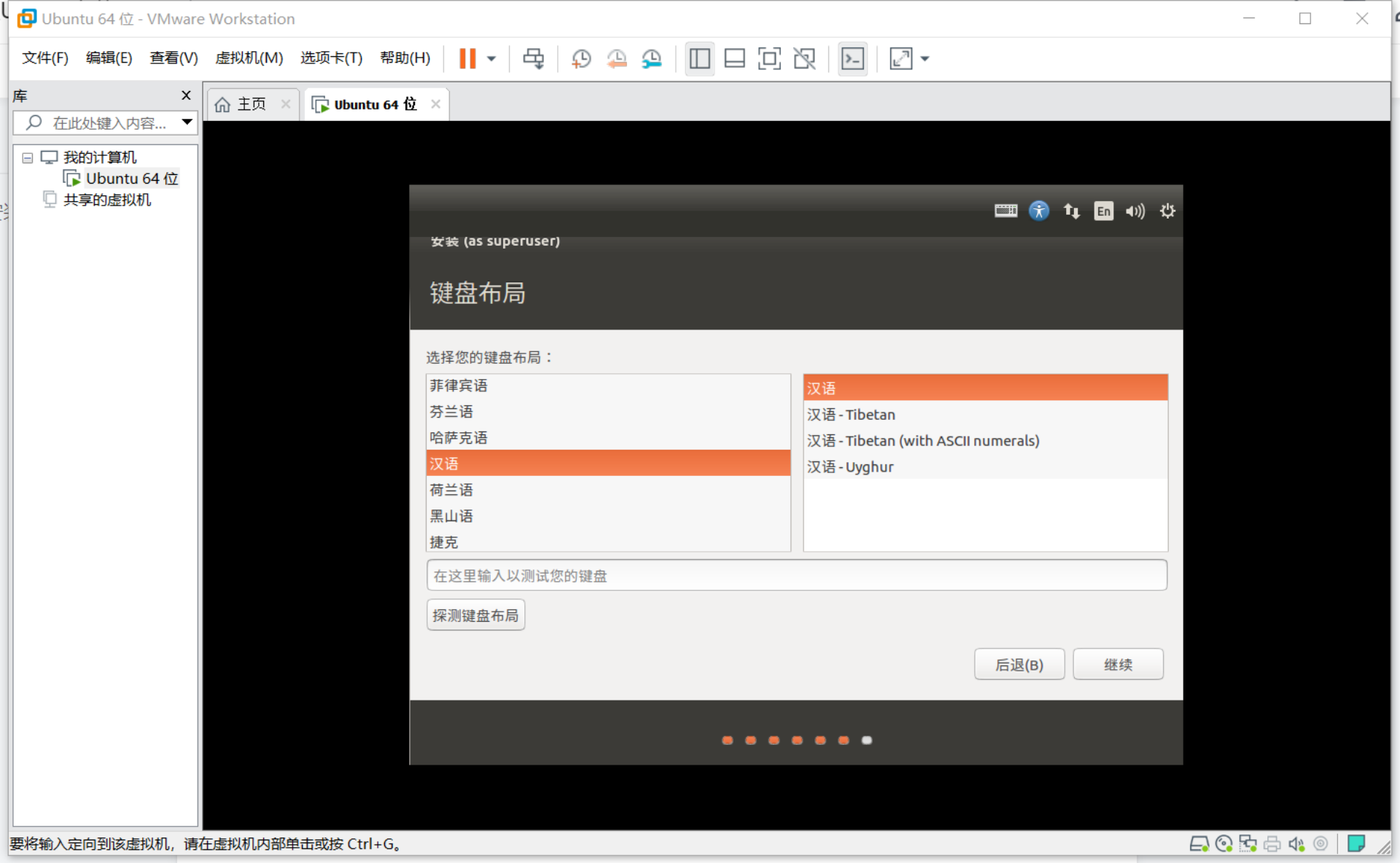This screenshot has height=863, width=1400.
Task: Open the 虚拟机(M) menu
Action: tap(249, 58)
